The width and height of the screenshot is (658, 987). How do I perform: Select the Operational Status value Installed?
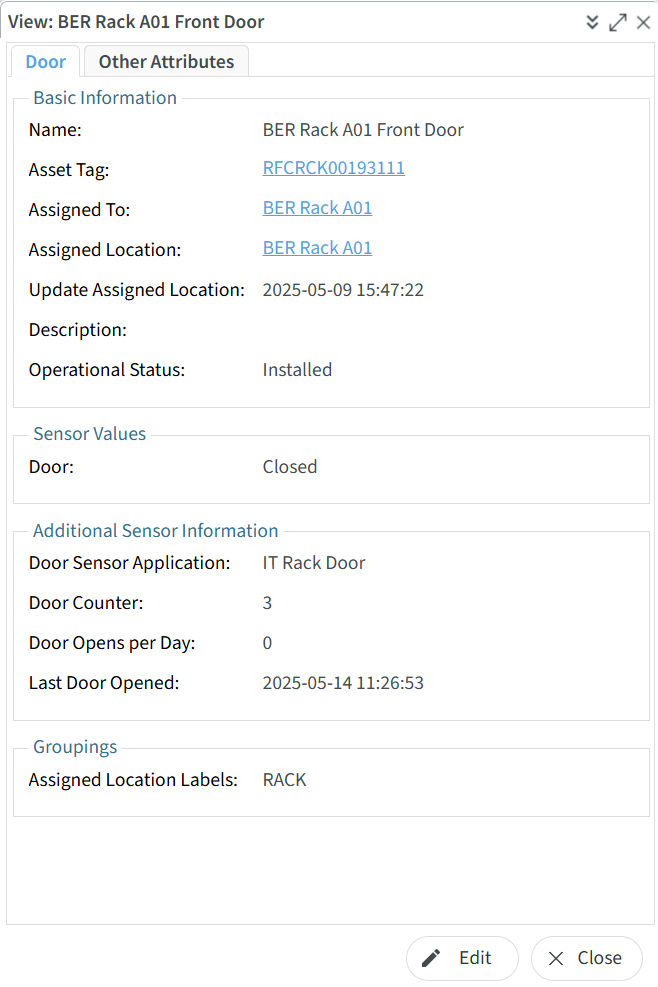point(297,370)
